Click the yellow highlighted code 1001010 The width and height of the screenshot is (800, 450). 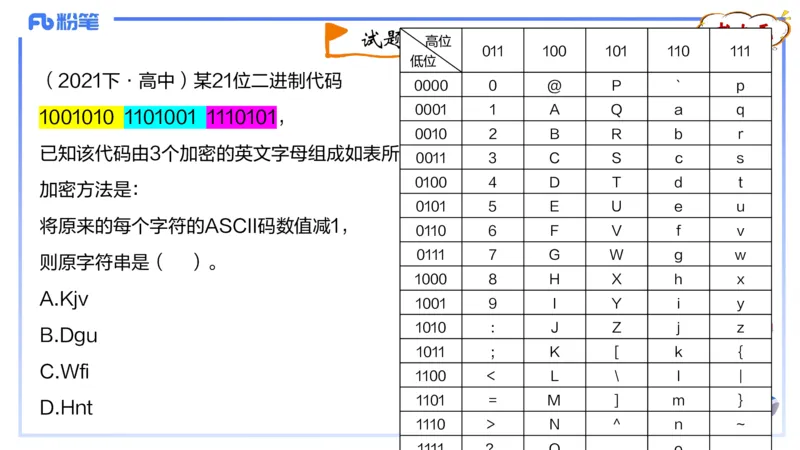point(81,117)
